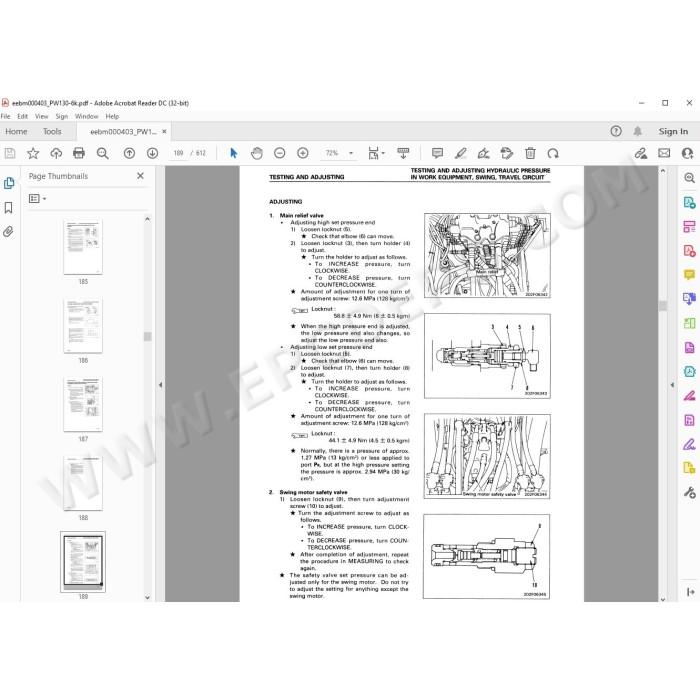This screenshot has height=700, width=700.
Task: Open the Help question mark icon
Action: click(616, 131)
